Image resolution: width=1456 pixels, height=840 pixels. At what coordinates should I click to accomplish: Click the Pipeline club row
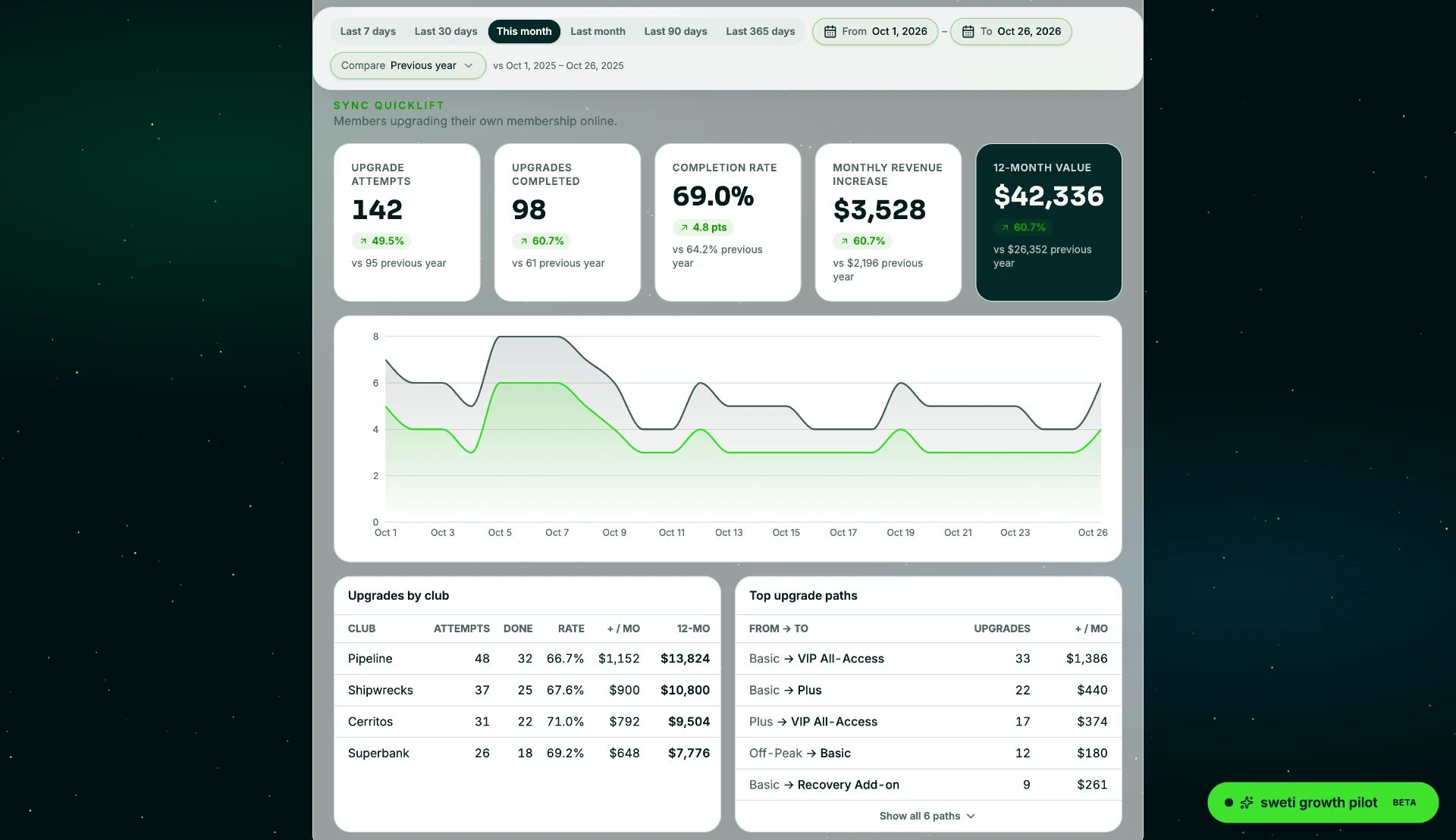point(527,659)
